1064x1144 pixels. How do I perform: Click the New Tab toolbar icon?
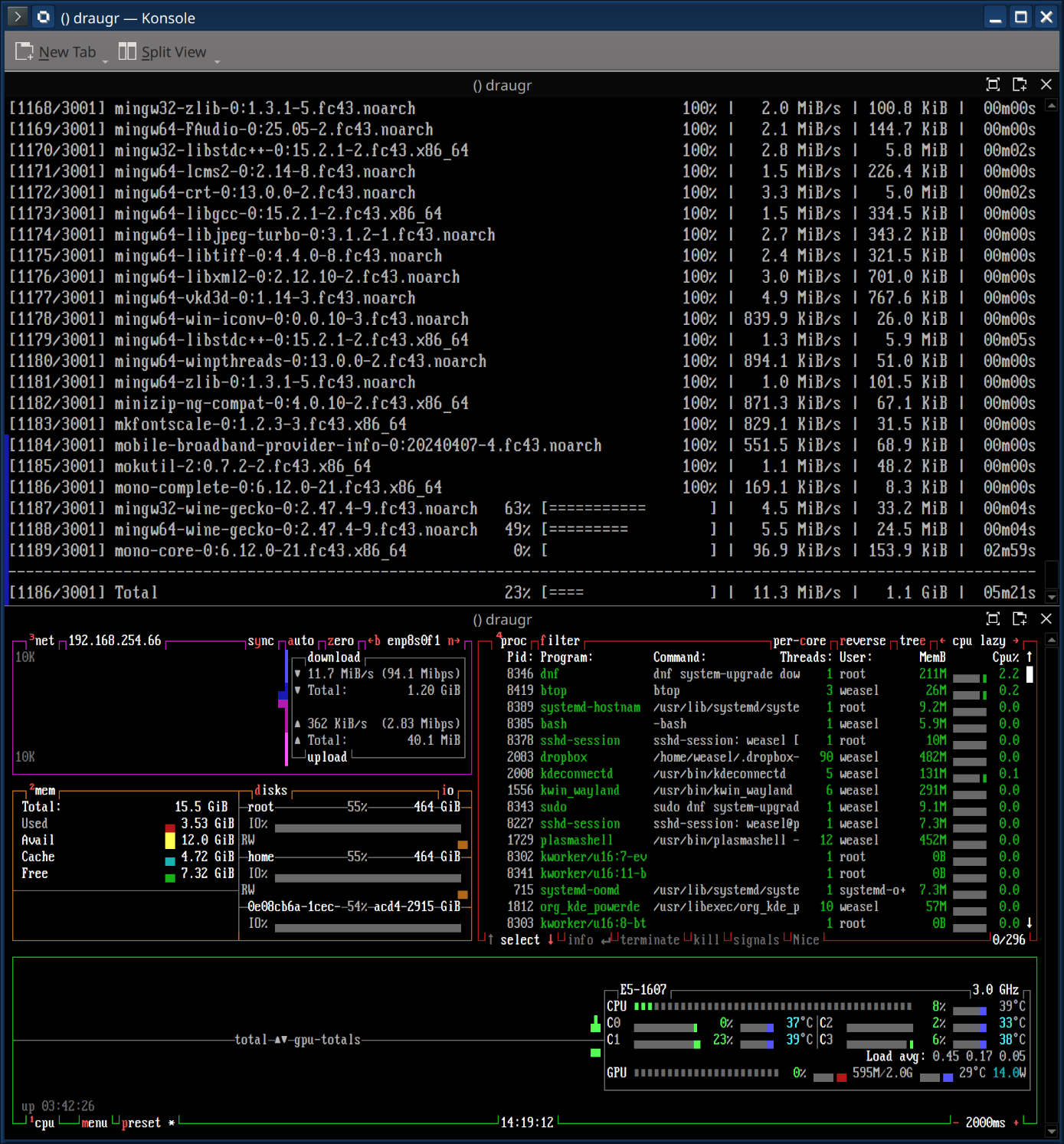coord(25,51)
